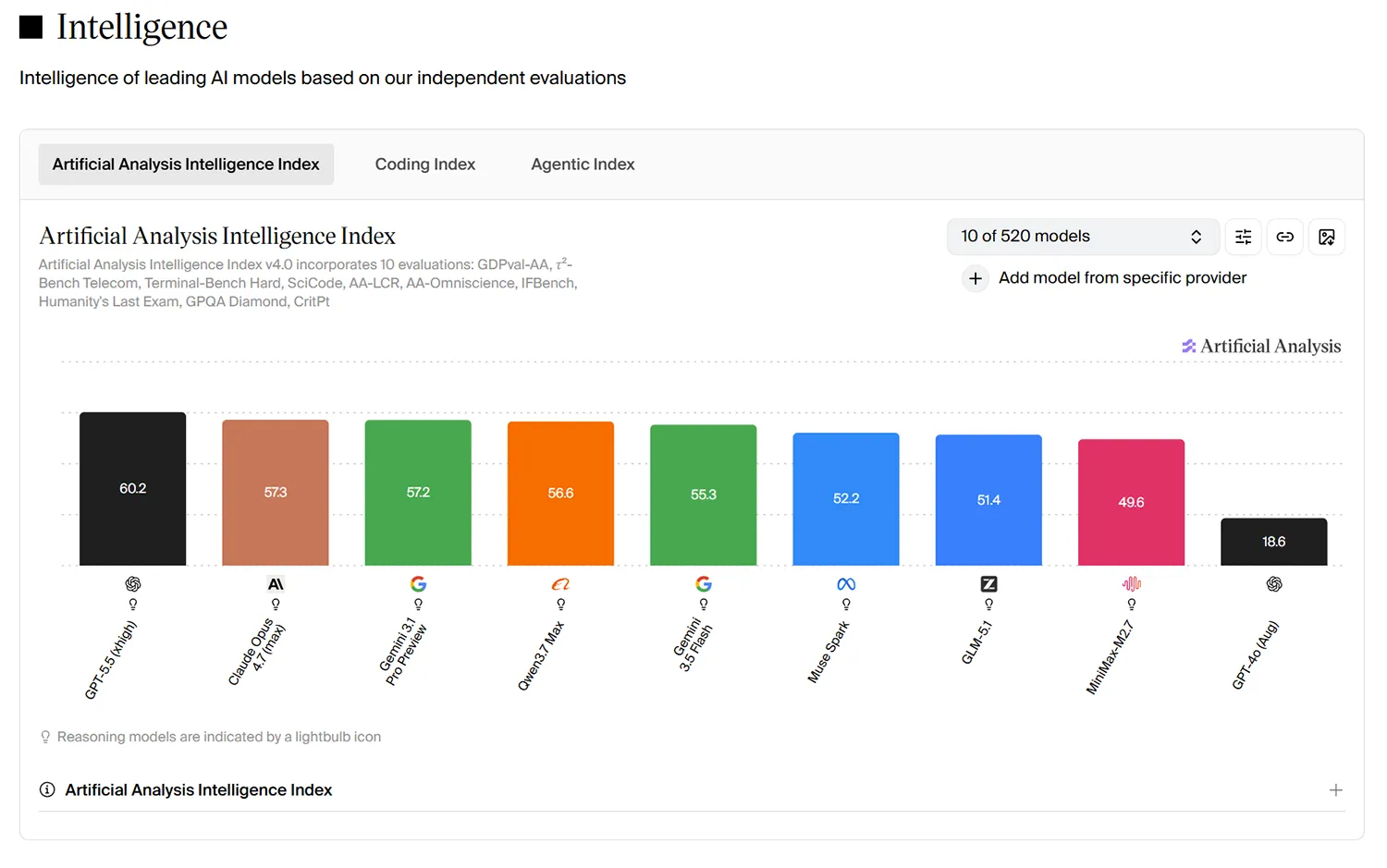Click the Meta logo under the 52.2 bar
This screenshot has height=868, width=1387.
[846, 584]
